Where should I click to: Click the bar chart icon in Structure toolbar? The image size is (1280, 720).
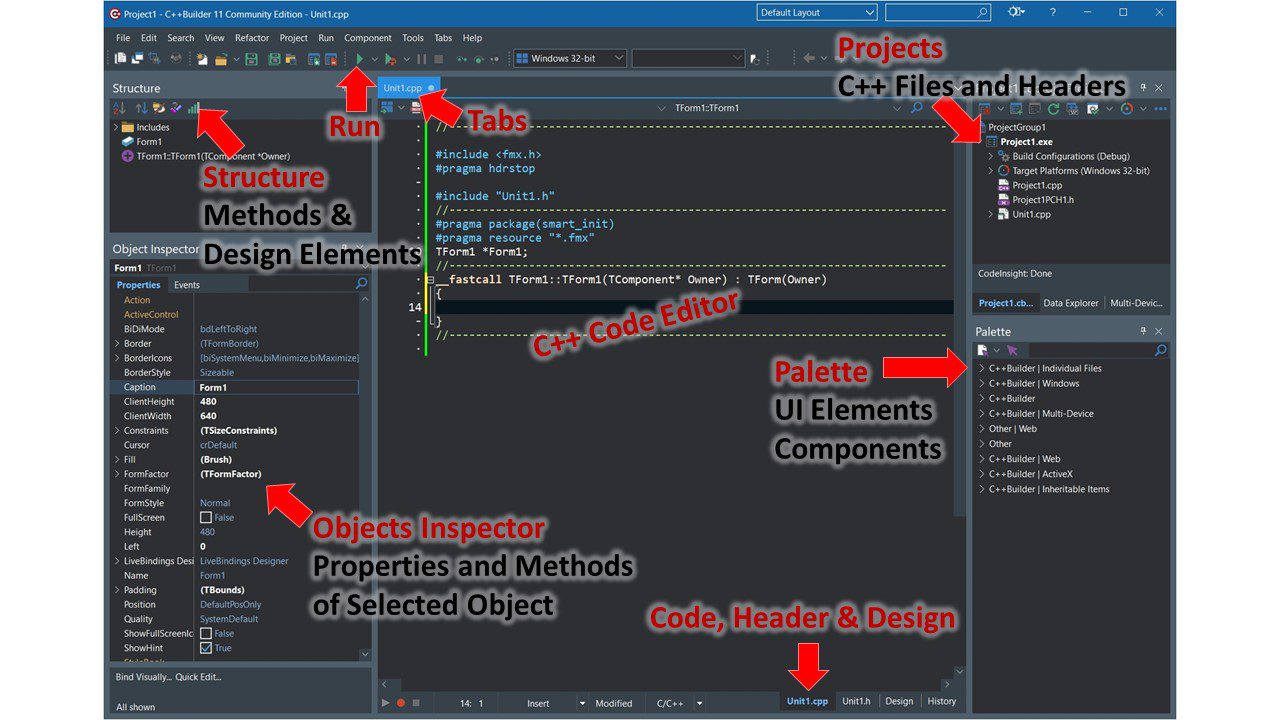(193, 108)
